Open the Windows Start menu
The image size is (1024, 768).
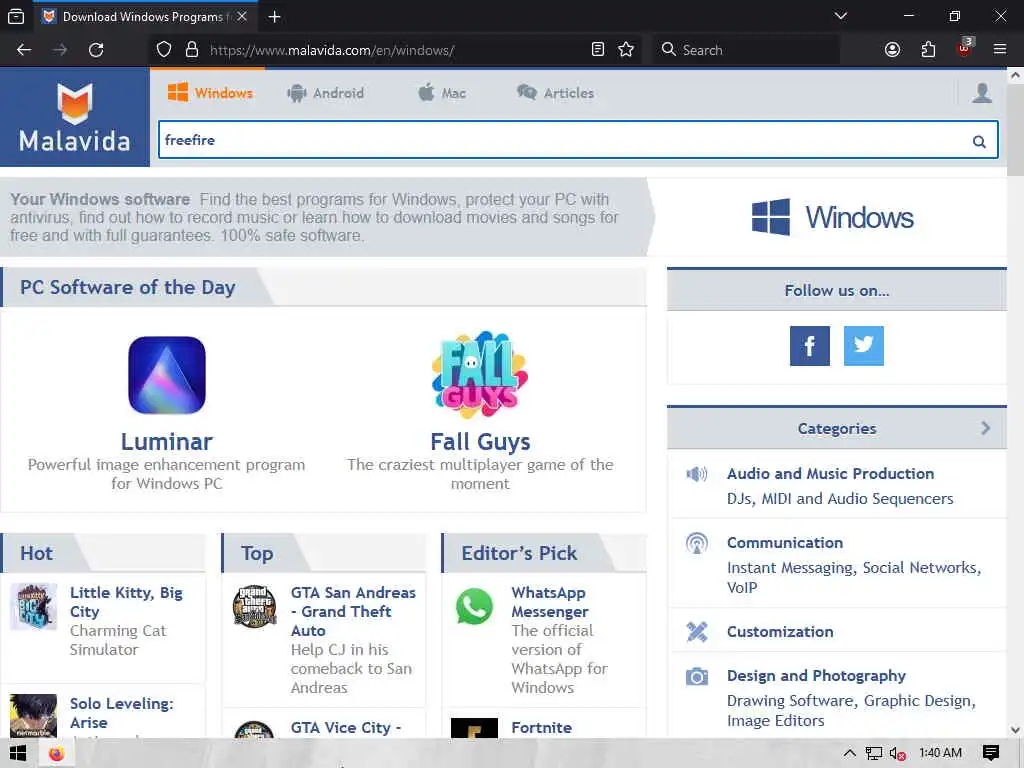click(x=18, y=754)
